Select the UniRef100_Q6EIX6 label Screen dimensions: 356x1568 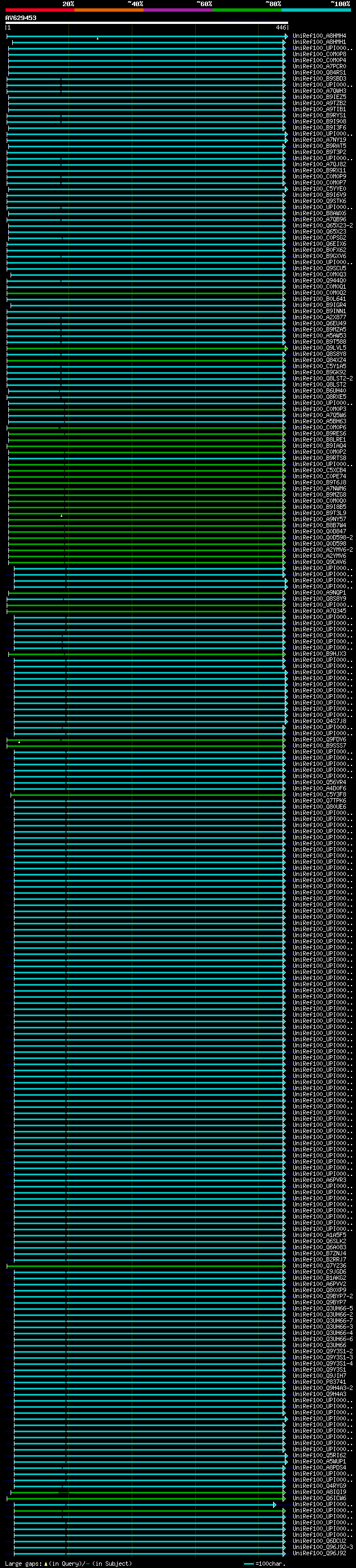(319, 244)
